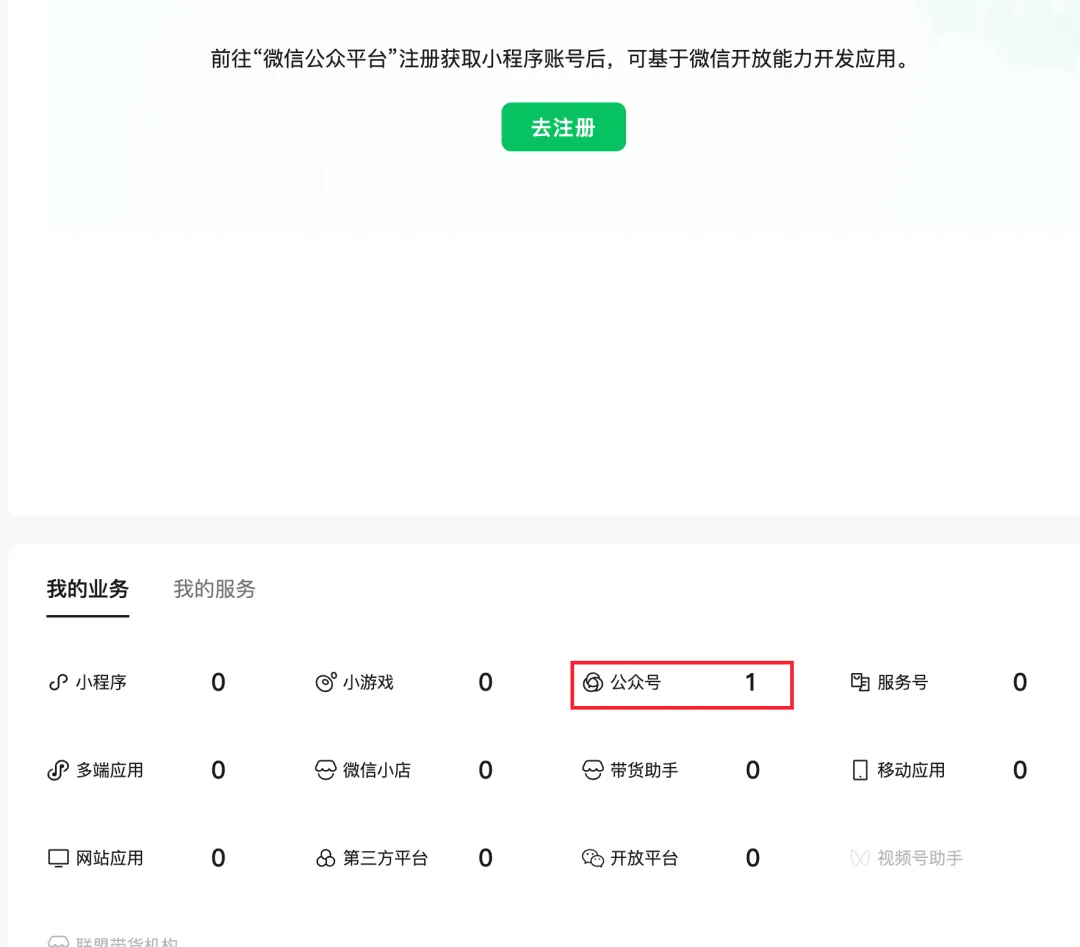This screenshot has height=947, width=1080.
Task: Open the 我的服务 tab
Action: click(214, 589)
